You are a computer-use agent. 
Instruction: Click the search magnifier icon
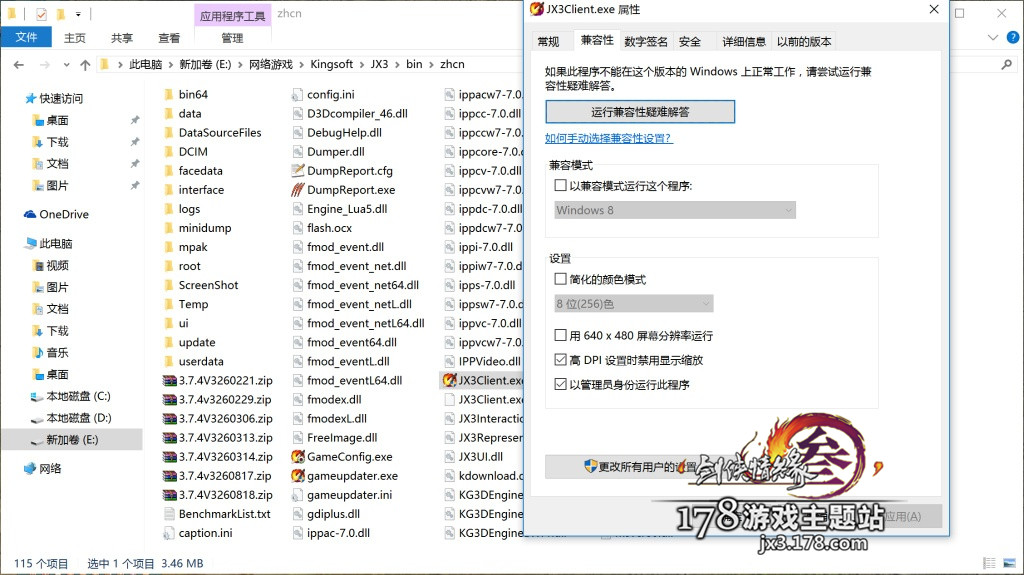tap(1006, 64)
